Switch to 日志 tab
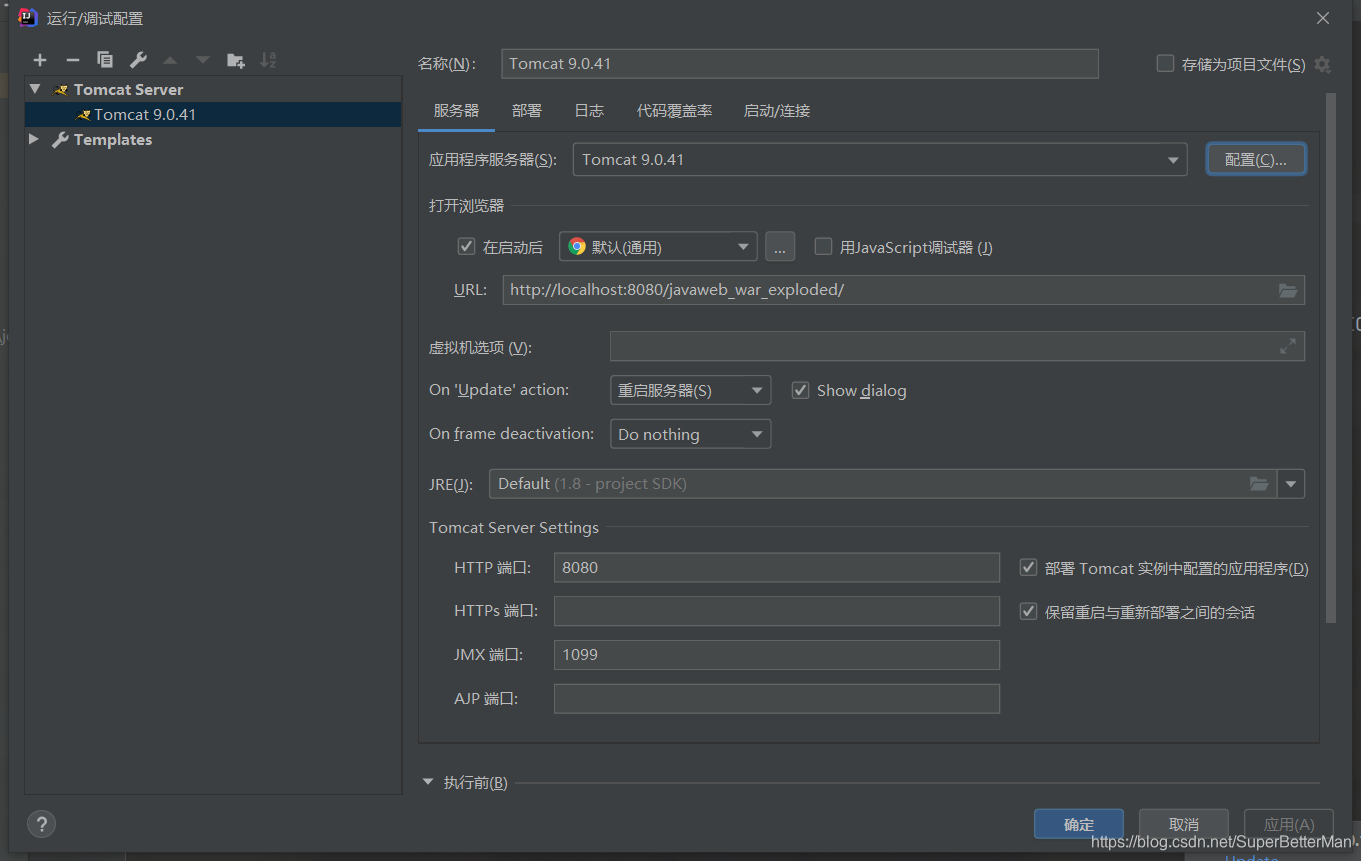 589,111
